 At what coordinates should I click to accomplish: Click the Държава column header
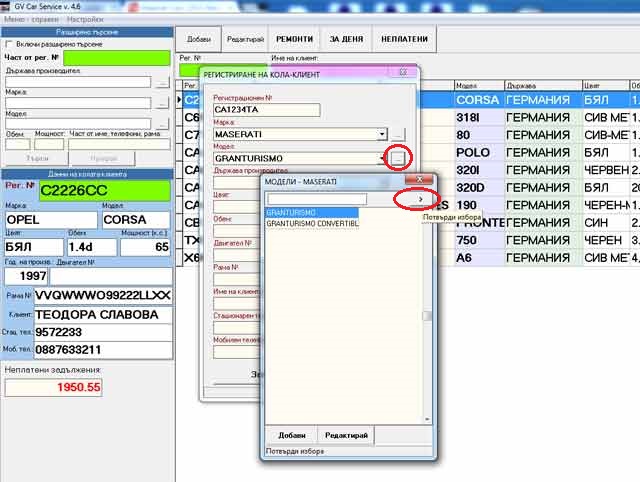click(543, 86)
